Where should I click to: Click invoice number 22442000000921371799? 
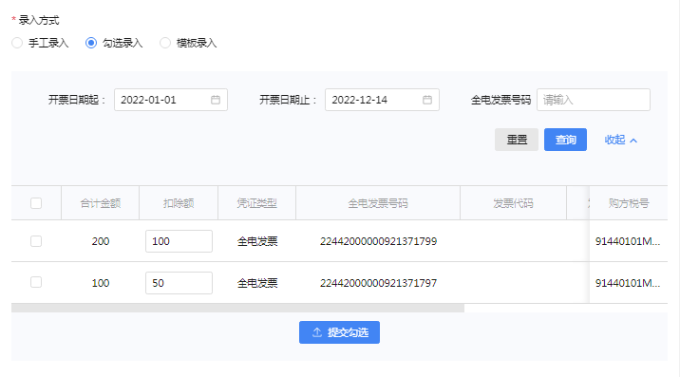tap(378, 241)
